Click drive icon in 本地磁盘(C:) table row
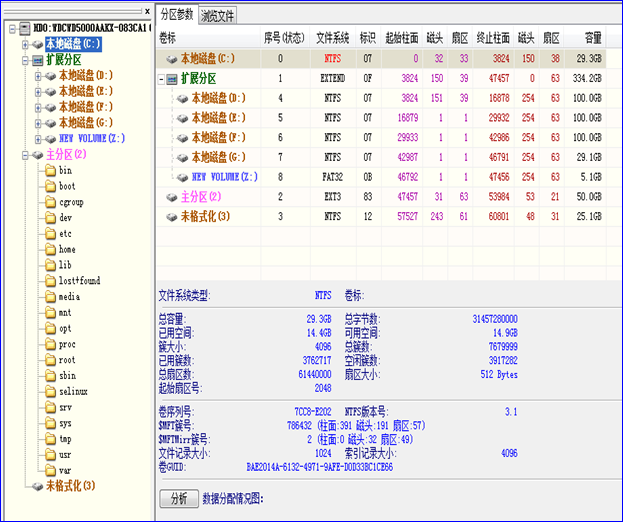Image resolution: width=623 pixels, height=522 pixels. (172, 59)
